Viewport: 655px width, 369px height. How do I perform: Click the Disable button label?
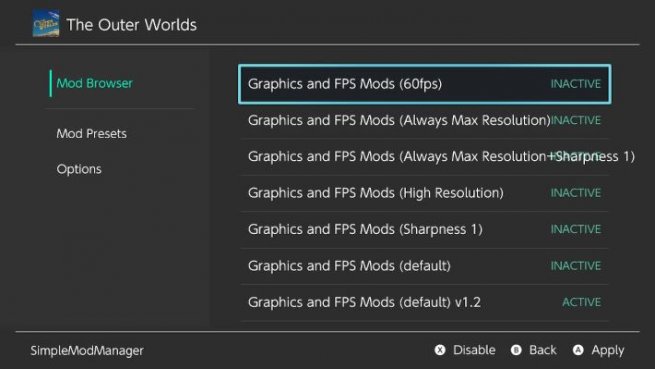(474, 350)
